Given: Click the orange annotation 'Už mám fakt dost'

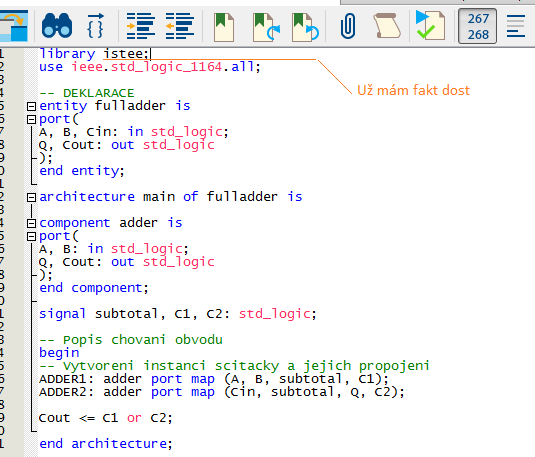Looking at the screenshot, I should pos(413,90).
